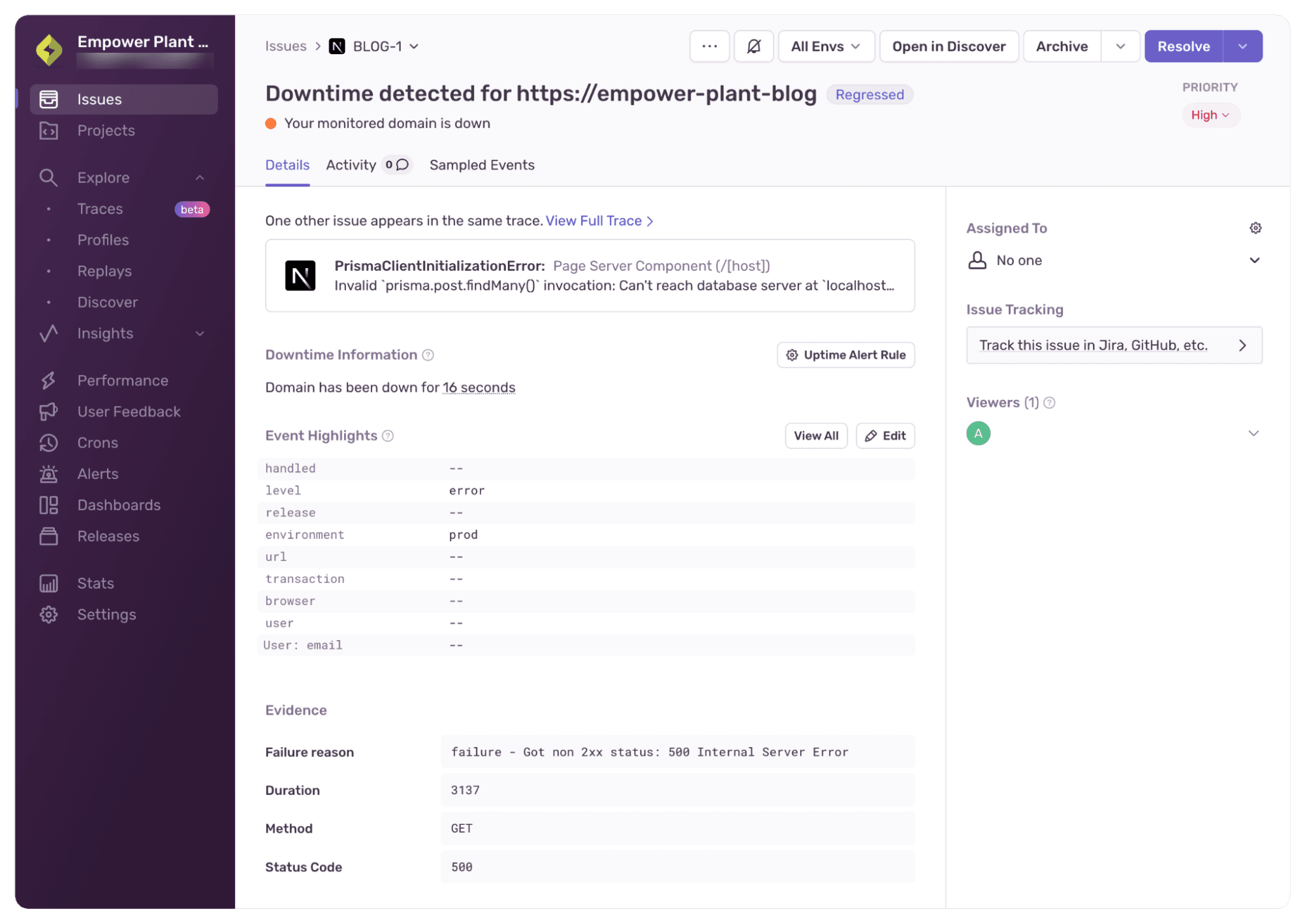Click the environment value prod

click(464, 534)
